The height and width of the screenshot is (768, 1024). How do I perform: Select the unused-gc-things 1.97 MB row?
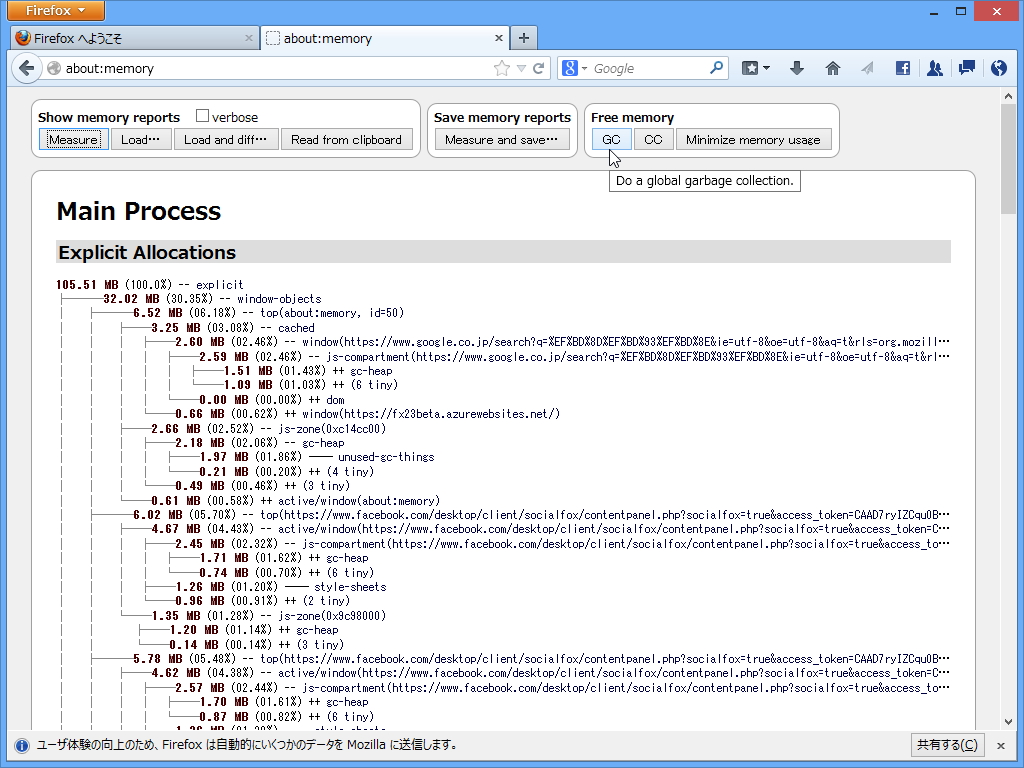click(x=317, y=457)
